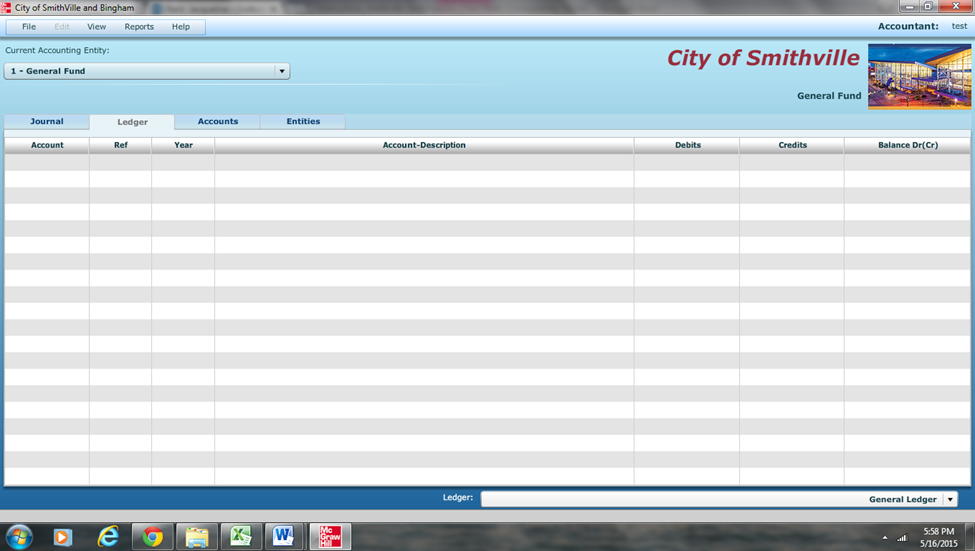This screenshot has height=551, width=975.
Task: Click the Debits column header
Action: [x=688, y=145]
